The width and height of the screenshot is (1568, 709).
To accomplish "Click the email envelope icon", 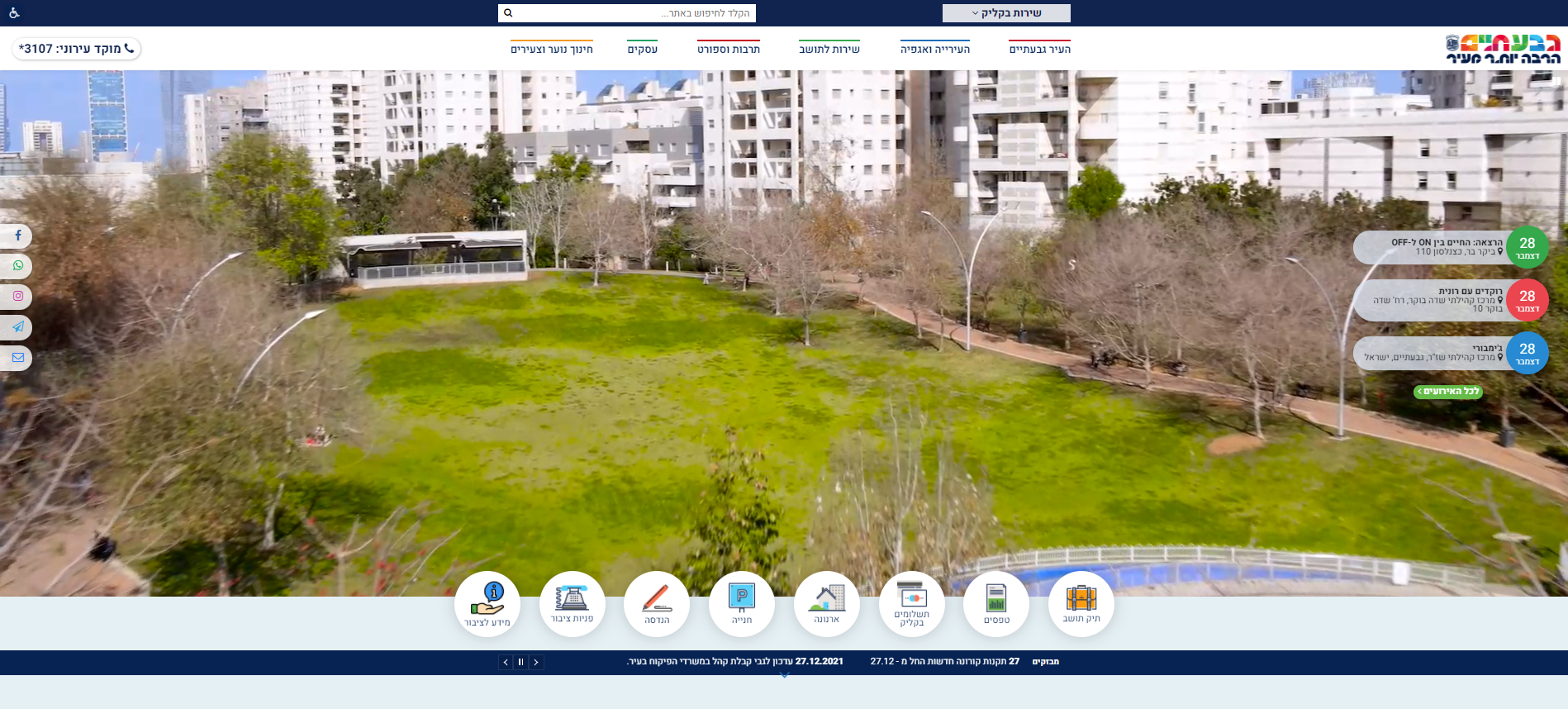I will [17, 358].
